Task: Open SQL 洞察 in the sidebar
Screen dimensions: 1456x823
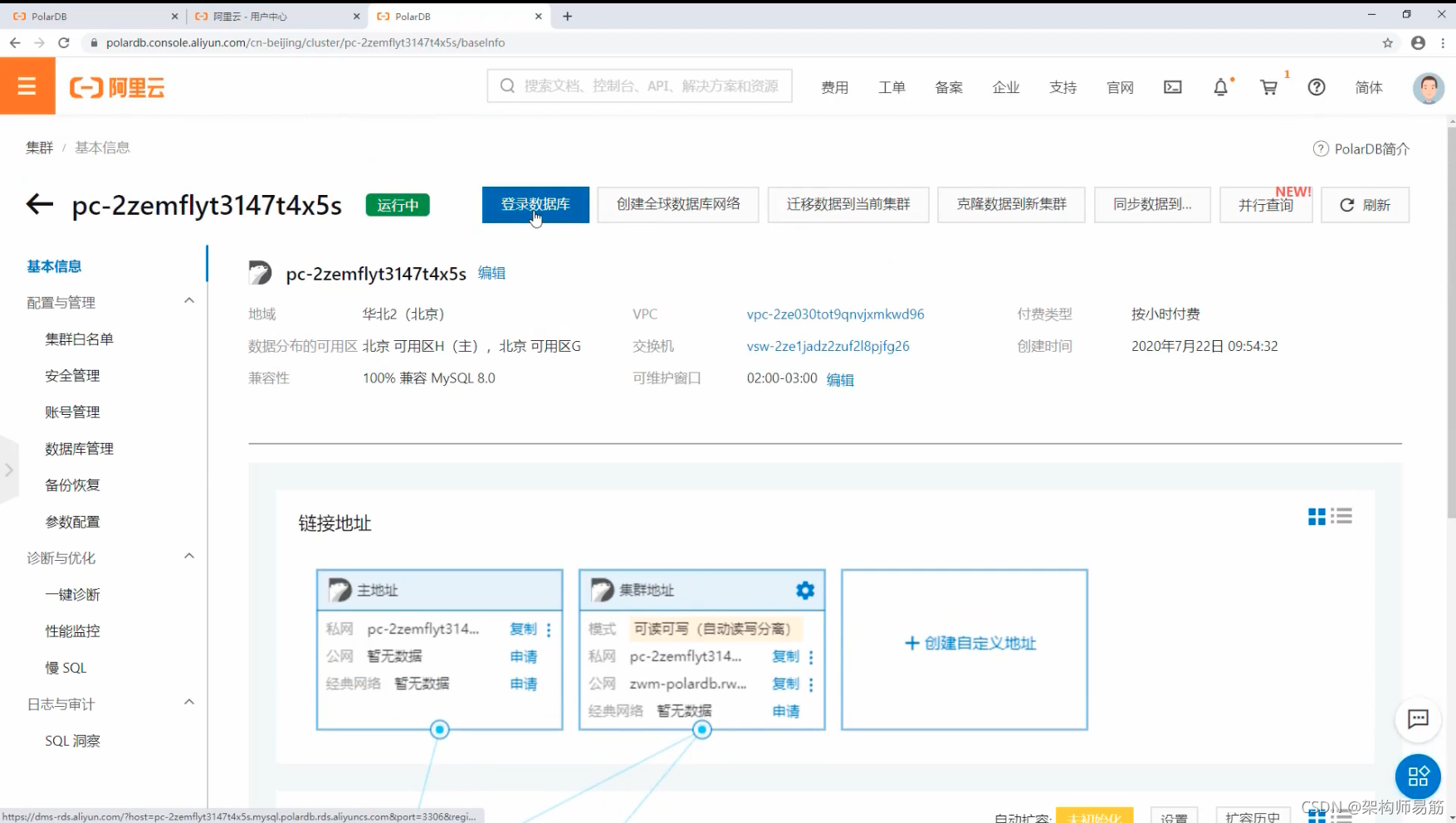Action: (72, 740)
